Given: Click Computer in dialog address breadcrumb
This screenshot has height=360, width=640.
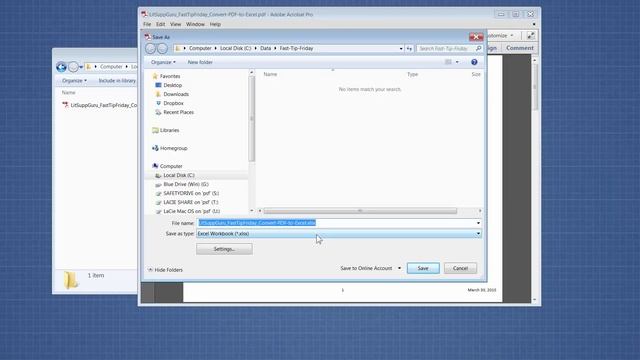Looking at the screenshot, I should point(200,48).
